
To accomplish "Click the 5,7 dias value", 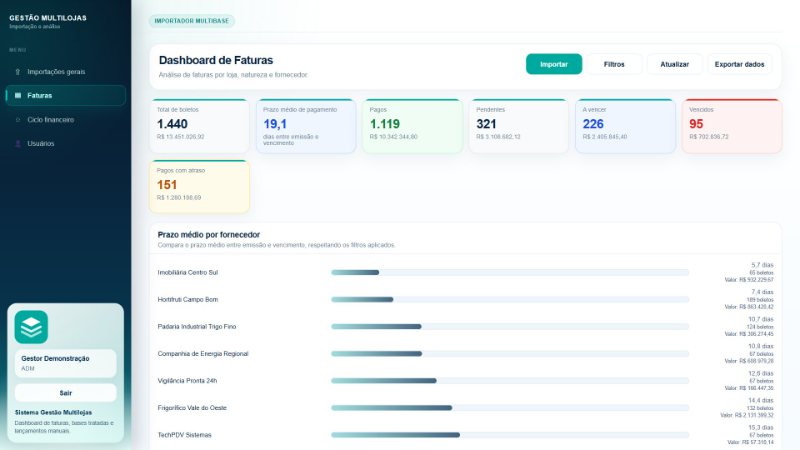I will (762, 265).
